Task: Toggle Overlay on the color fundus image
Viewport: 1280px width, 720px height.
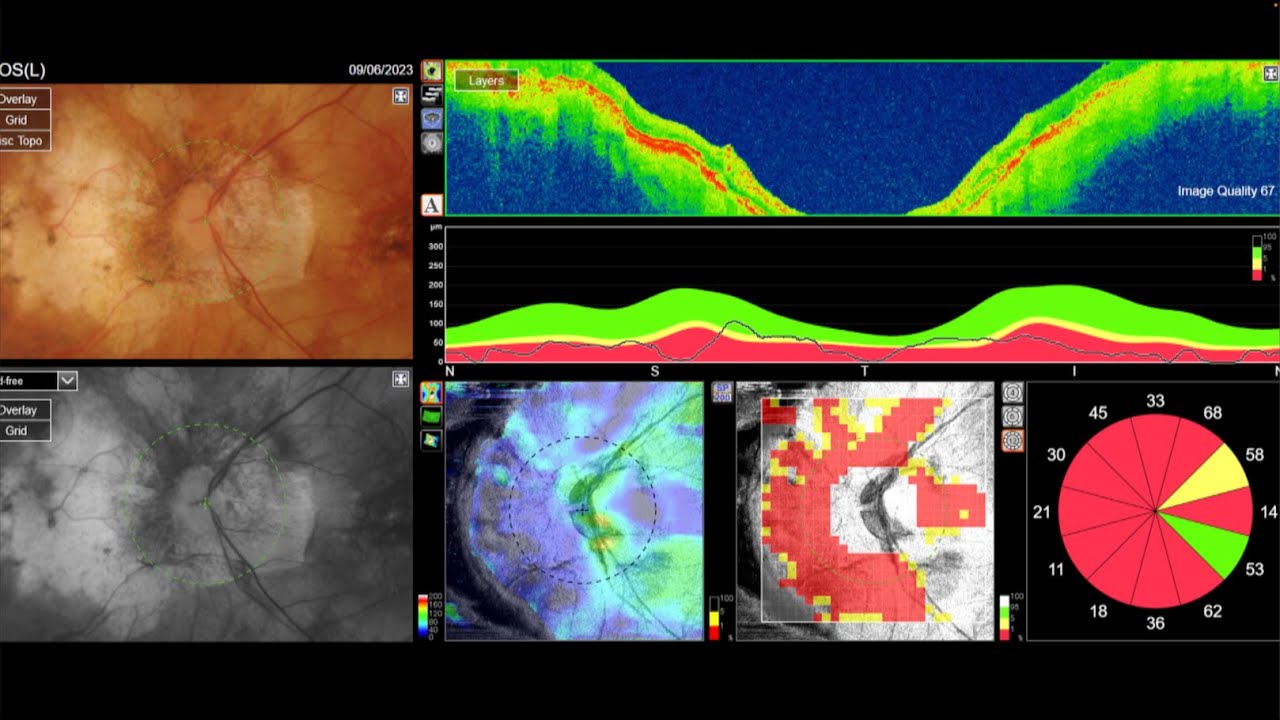Action: 23,99
